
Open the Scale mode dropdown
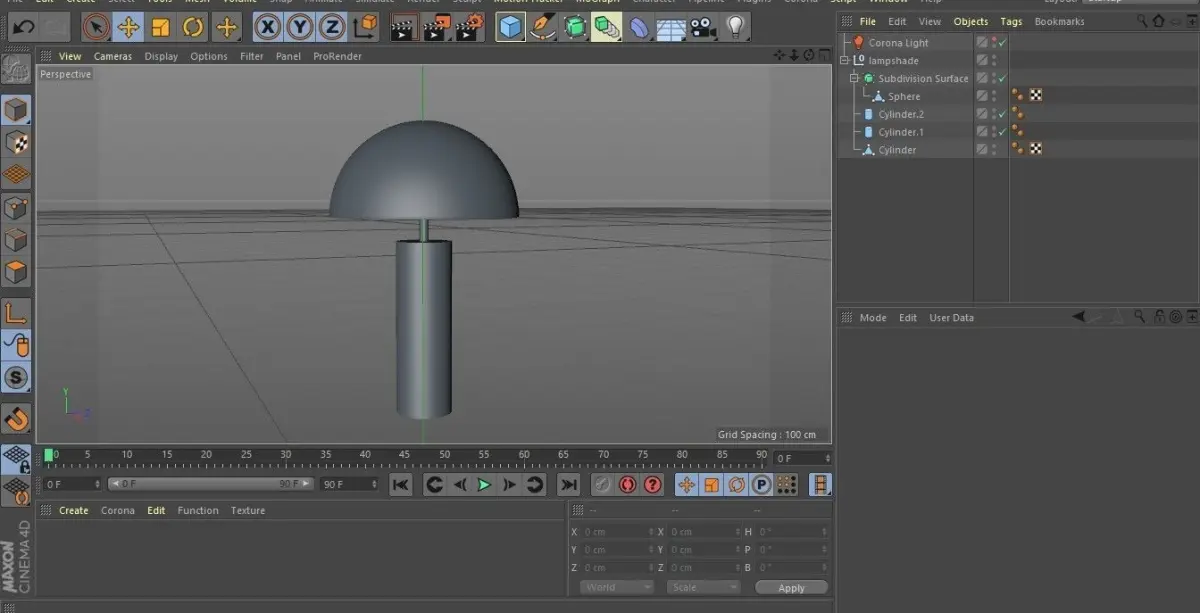[x=704, y=588]
